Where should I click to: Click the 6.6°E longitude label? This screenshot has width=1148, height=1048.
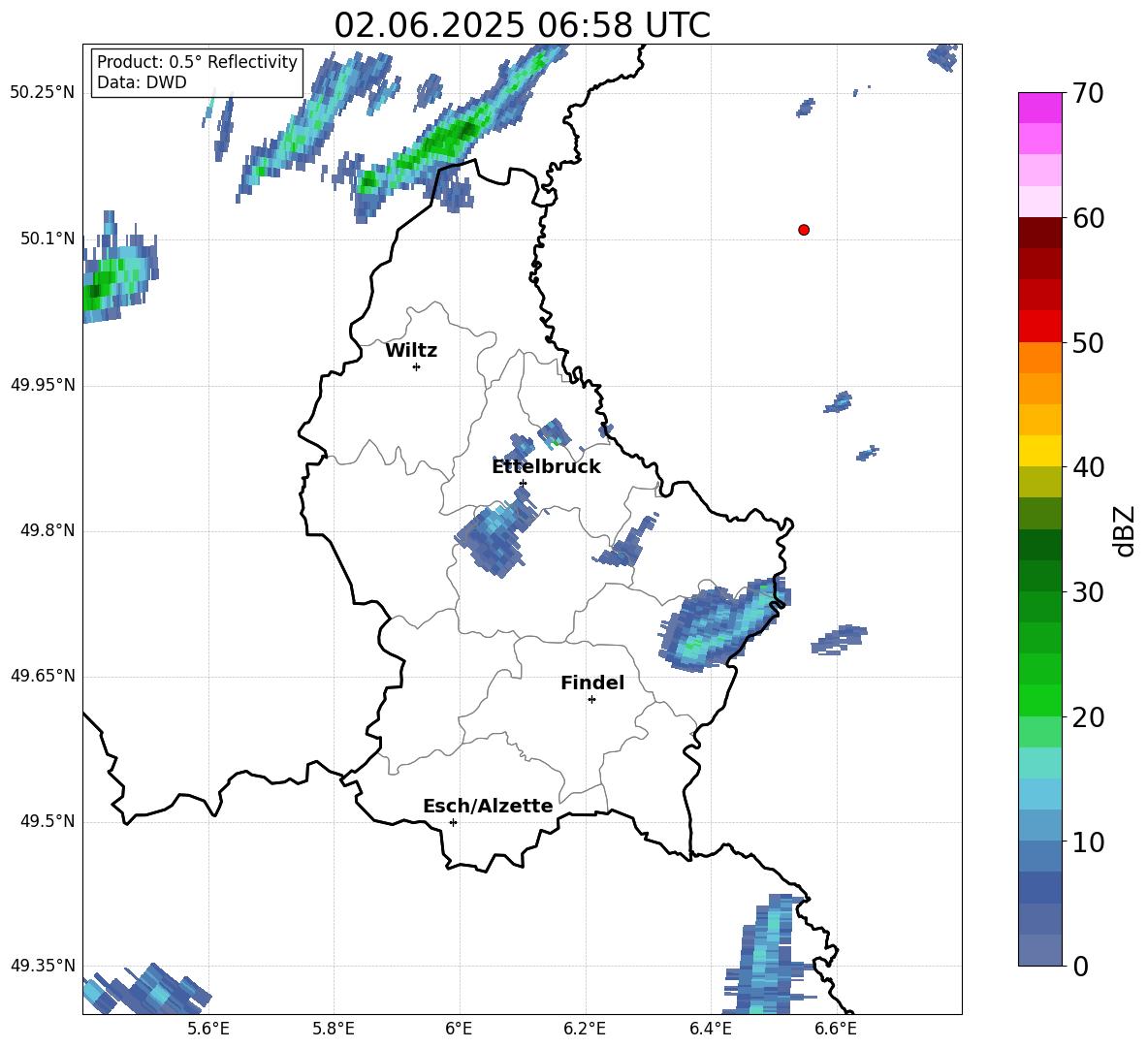coord(836,1029)
